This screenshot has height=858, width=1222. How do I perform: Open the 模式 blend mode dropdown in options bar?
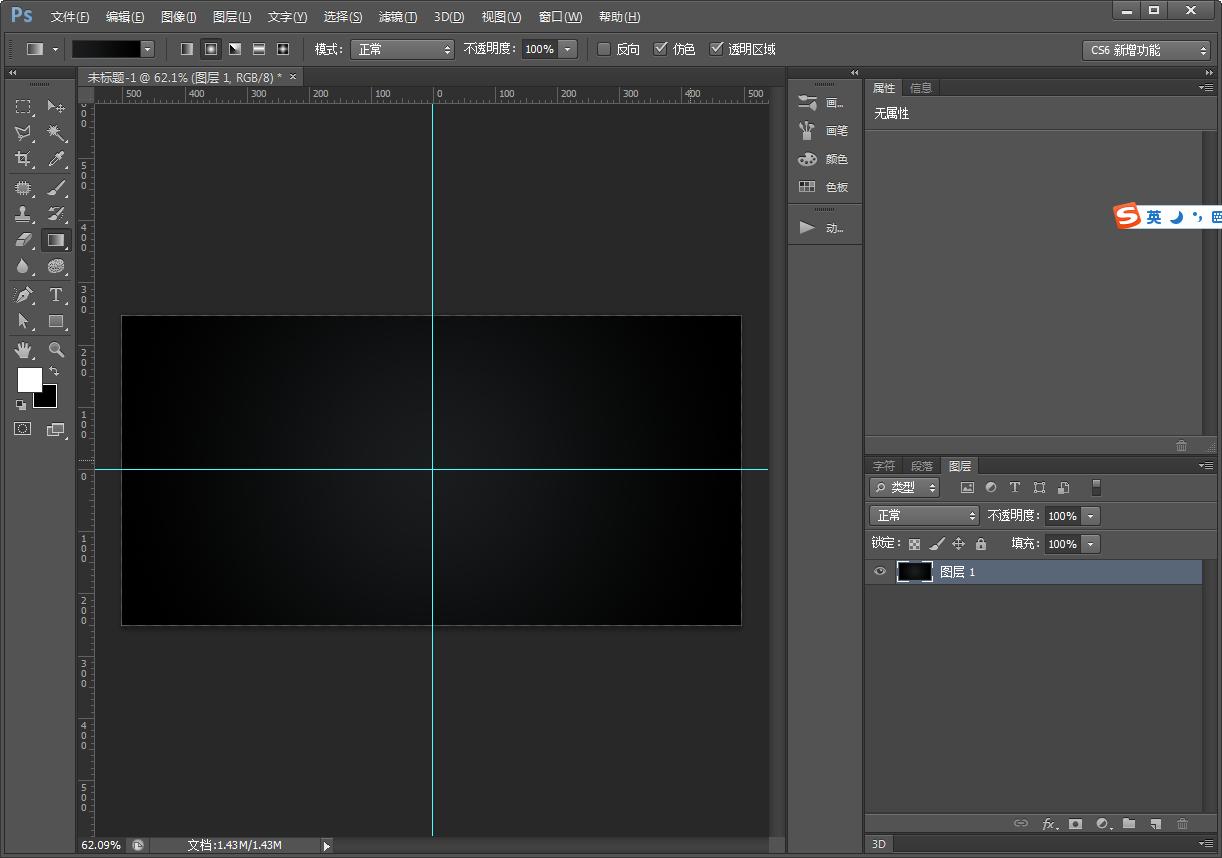[402, 49]
